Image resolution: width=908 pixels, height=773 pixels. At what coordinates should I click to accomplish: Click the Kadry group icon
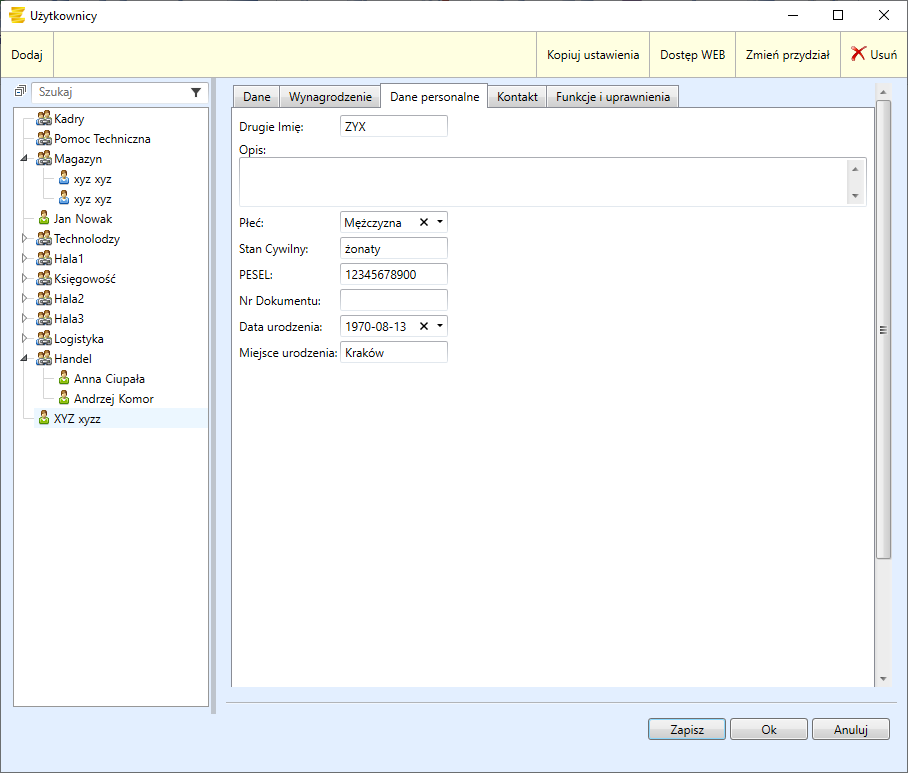[44, 119]
